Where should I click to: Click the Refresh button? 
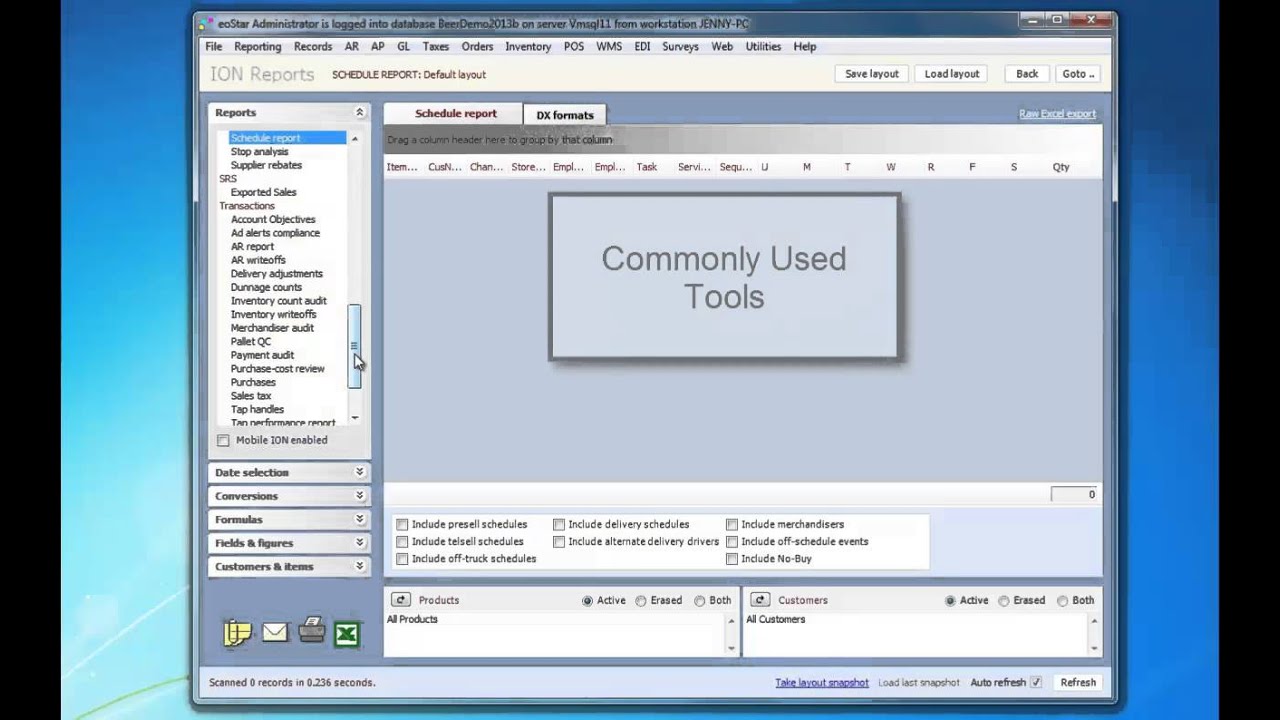1078,682
